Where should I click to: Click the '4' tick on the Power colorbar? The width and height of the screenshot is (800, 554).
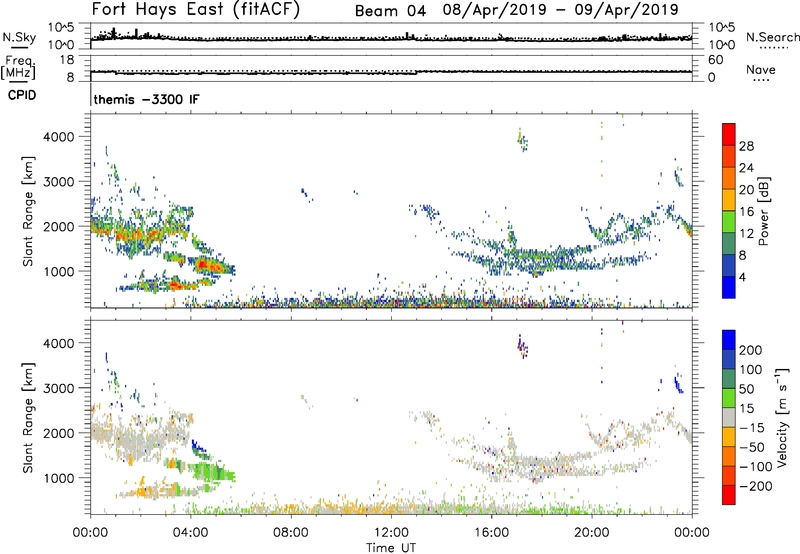743,277
